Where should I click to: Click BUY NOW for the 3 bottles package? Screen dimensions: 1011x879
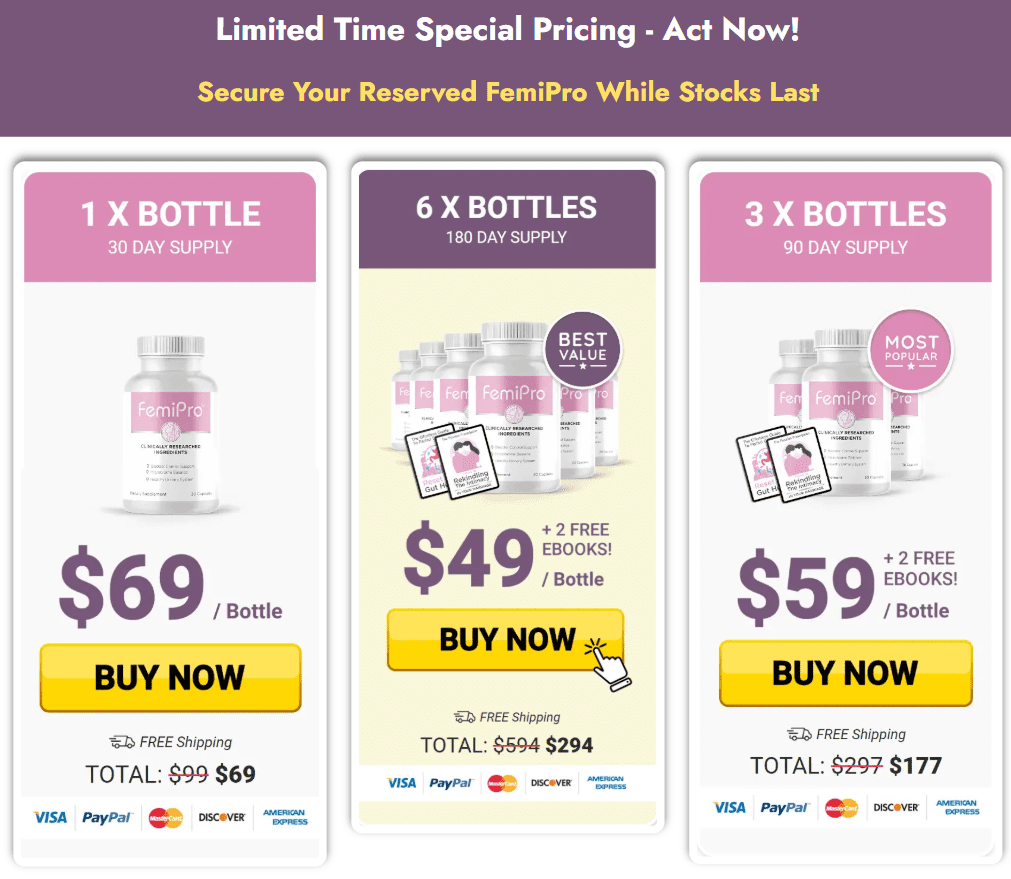845,673
